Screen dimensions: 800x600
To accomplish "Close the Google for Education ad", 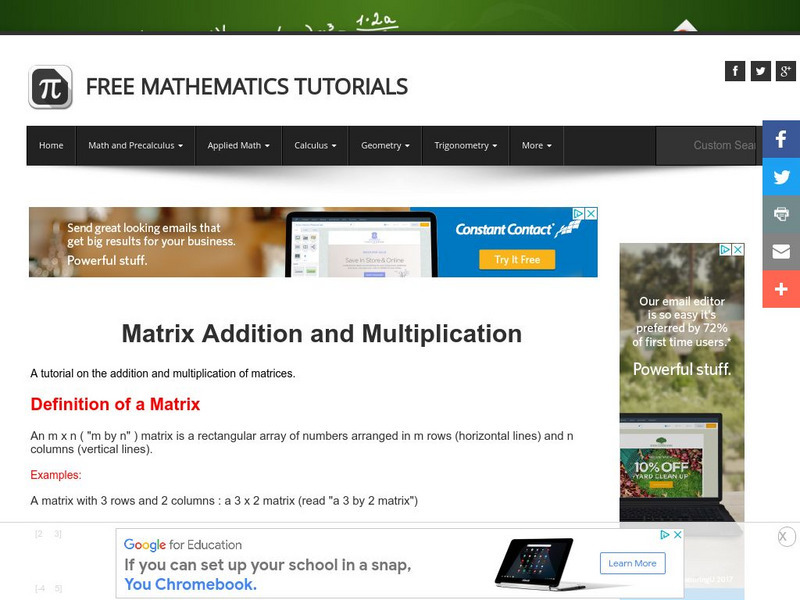I will (678, 535).
